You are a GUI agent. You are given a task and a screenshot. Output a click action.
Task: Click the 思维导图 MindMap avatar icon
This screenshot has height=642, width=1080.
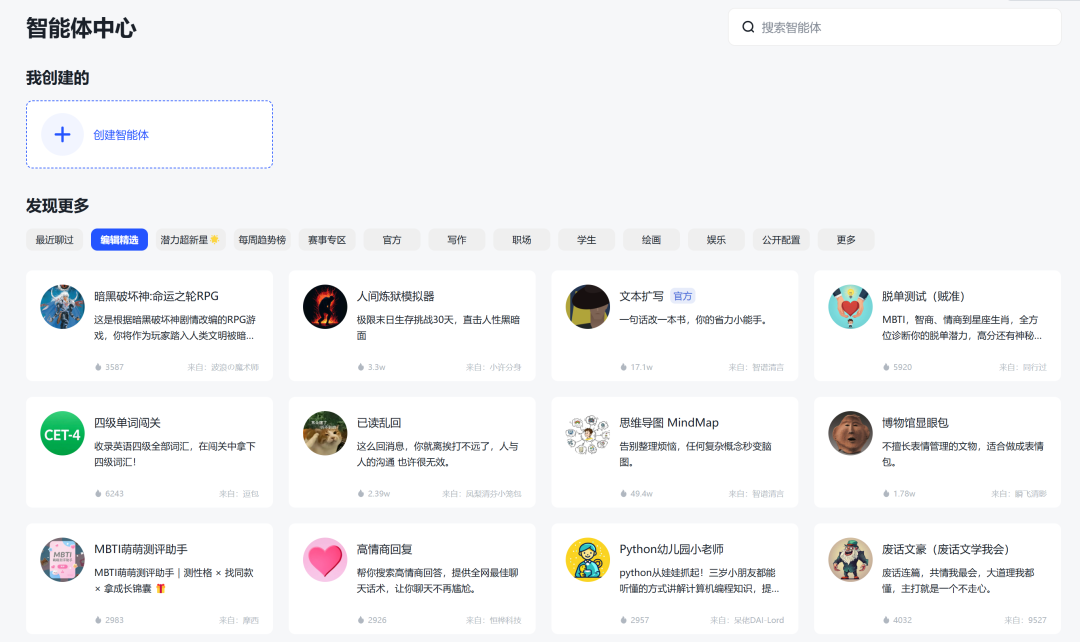(587, 433)
